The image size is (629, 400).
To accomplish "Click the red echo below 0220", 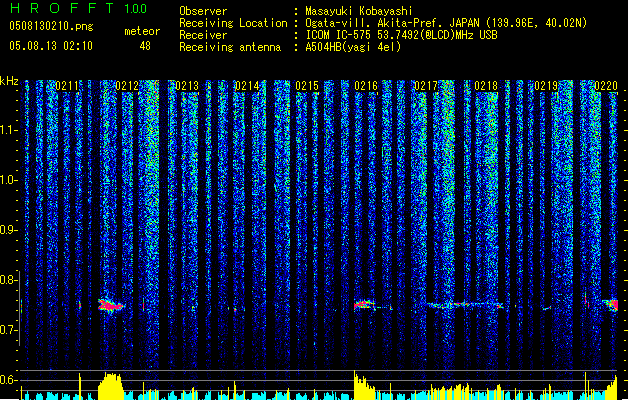I will [612, 305].
